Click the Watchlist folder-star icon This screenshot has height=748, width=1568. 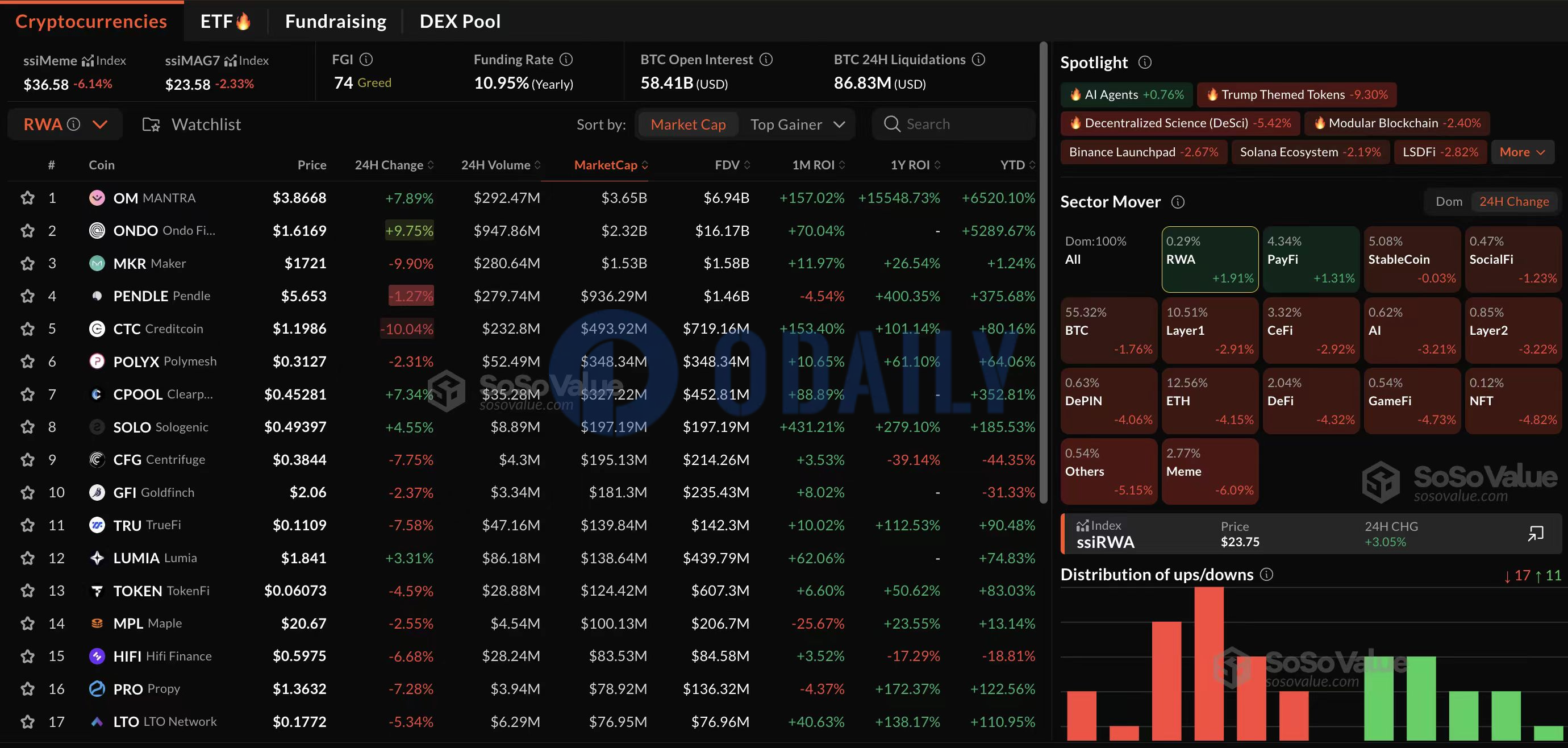coord(151,125)
